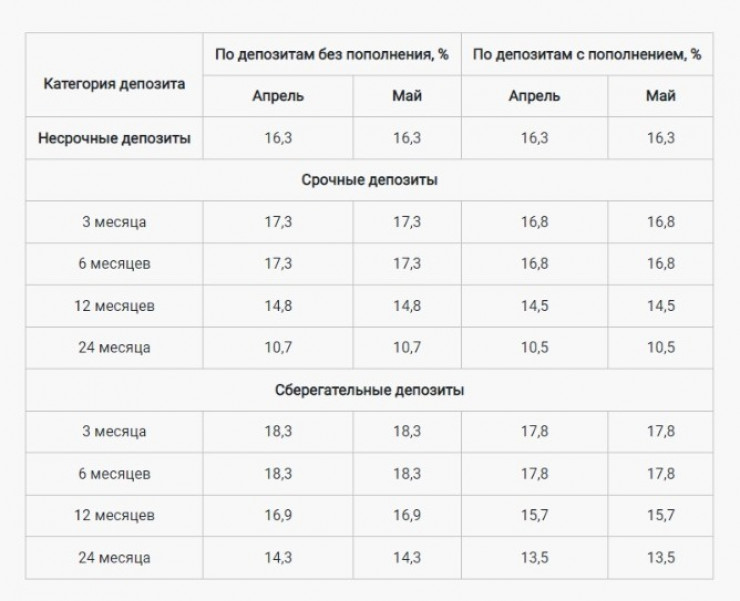
Task: Select '3 месяца' under Срочные депозиты
Action: (x=114, y=222)
